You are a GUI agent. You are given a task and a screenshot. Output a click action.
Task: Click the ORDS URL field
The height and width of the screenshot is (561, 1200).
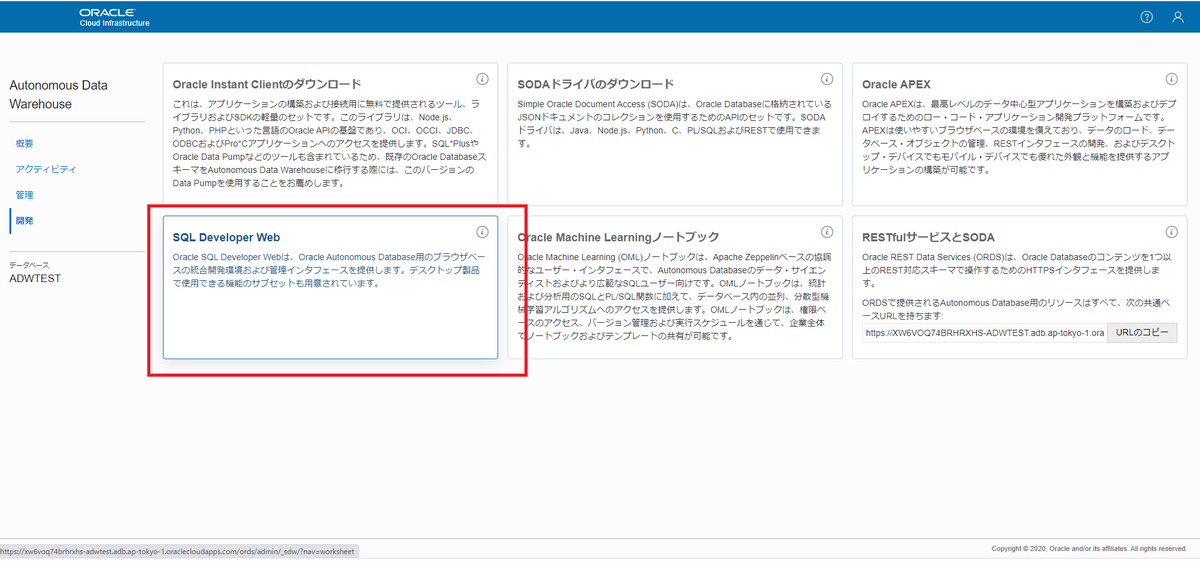(984, 333)
